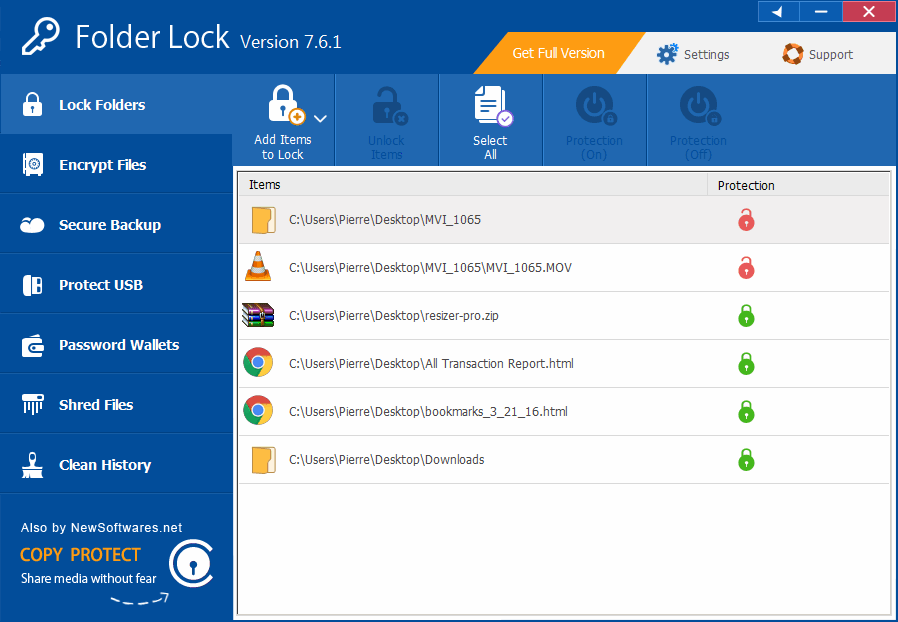This screenshot has height=622, width=898.
Task: Click the Protection column header
Action: tap(798, 185)
